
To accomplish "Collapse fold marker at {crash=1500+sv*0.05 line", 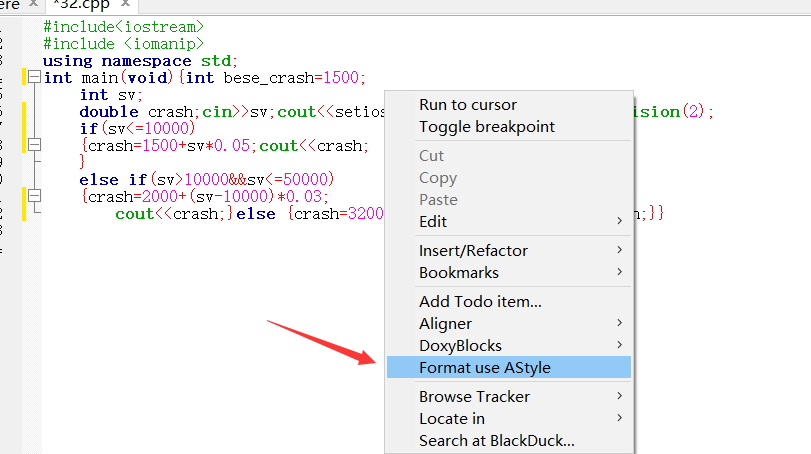I will [x=34, y=145].
